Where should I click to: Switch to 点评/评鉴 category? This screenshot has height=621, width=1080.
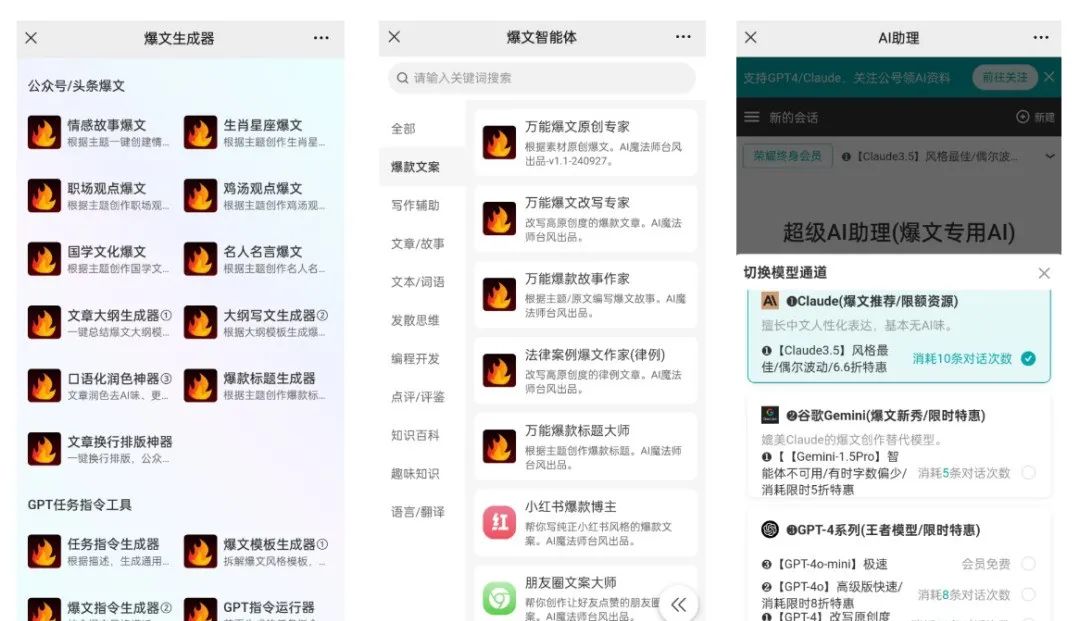point(418,397)
